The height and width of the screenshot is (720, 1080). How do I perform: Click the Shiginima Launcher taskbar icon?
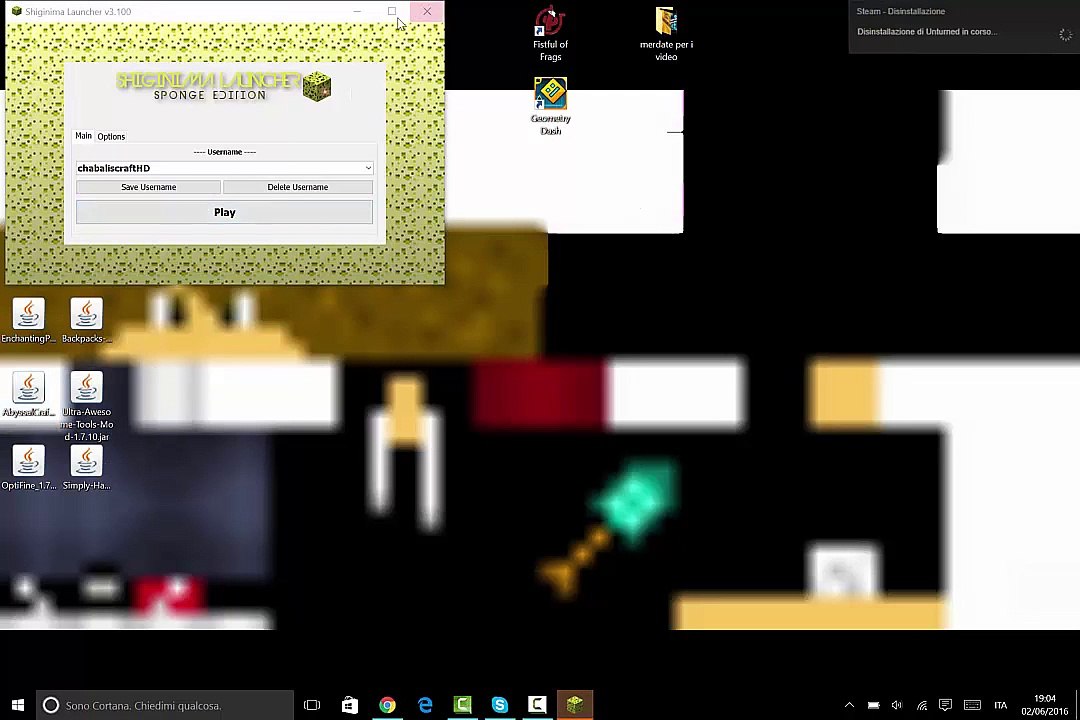pyautogui.click(x=575, y=705)
